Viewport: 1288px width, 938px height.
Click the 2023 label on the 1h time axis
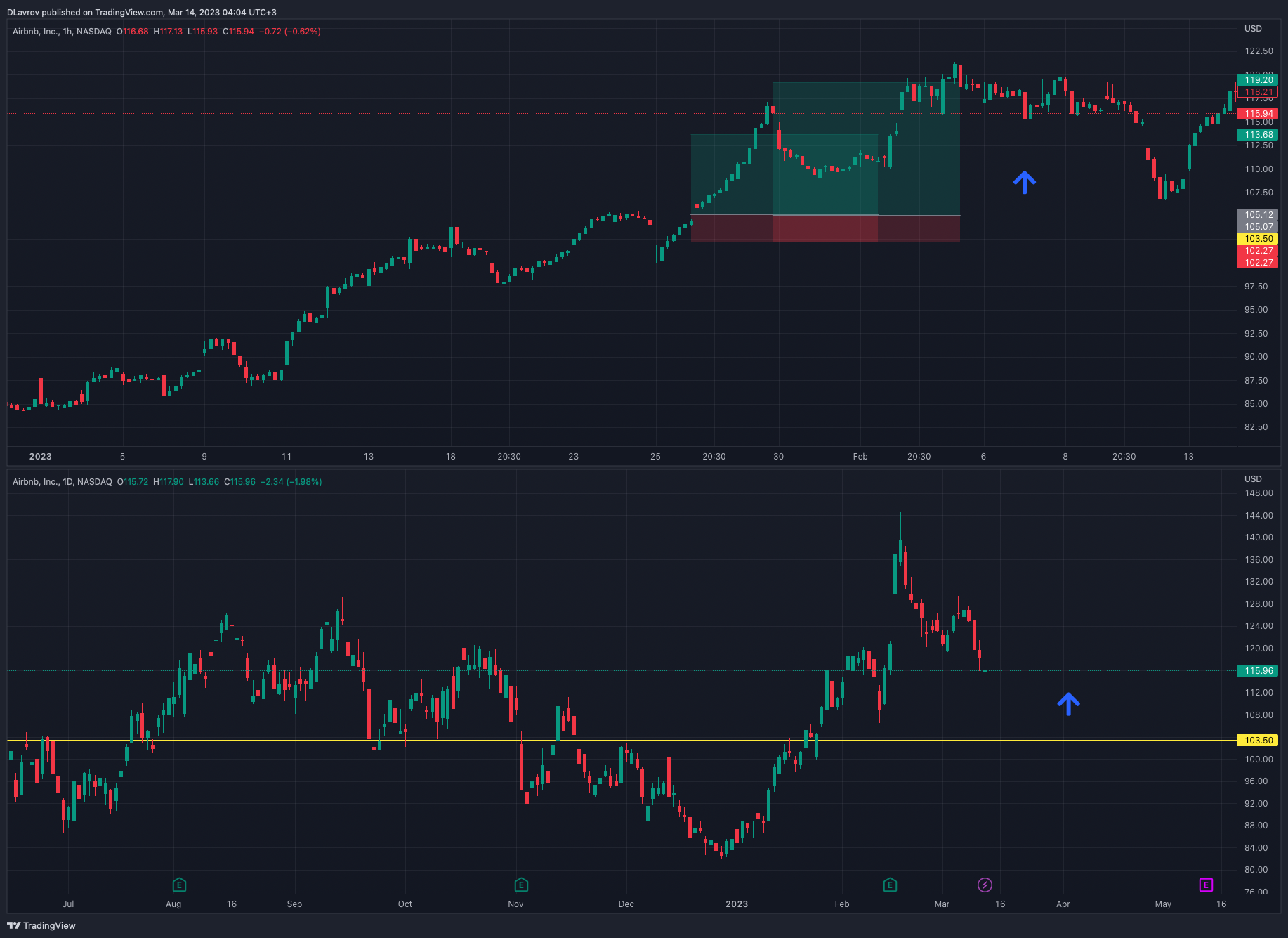click(40, 457)
